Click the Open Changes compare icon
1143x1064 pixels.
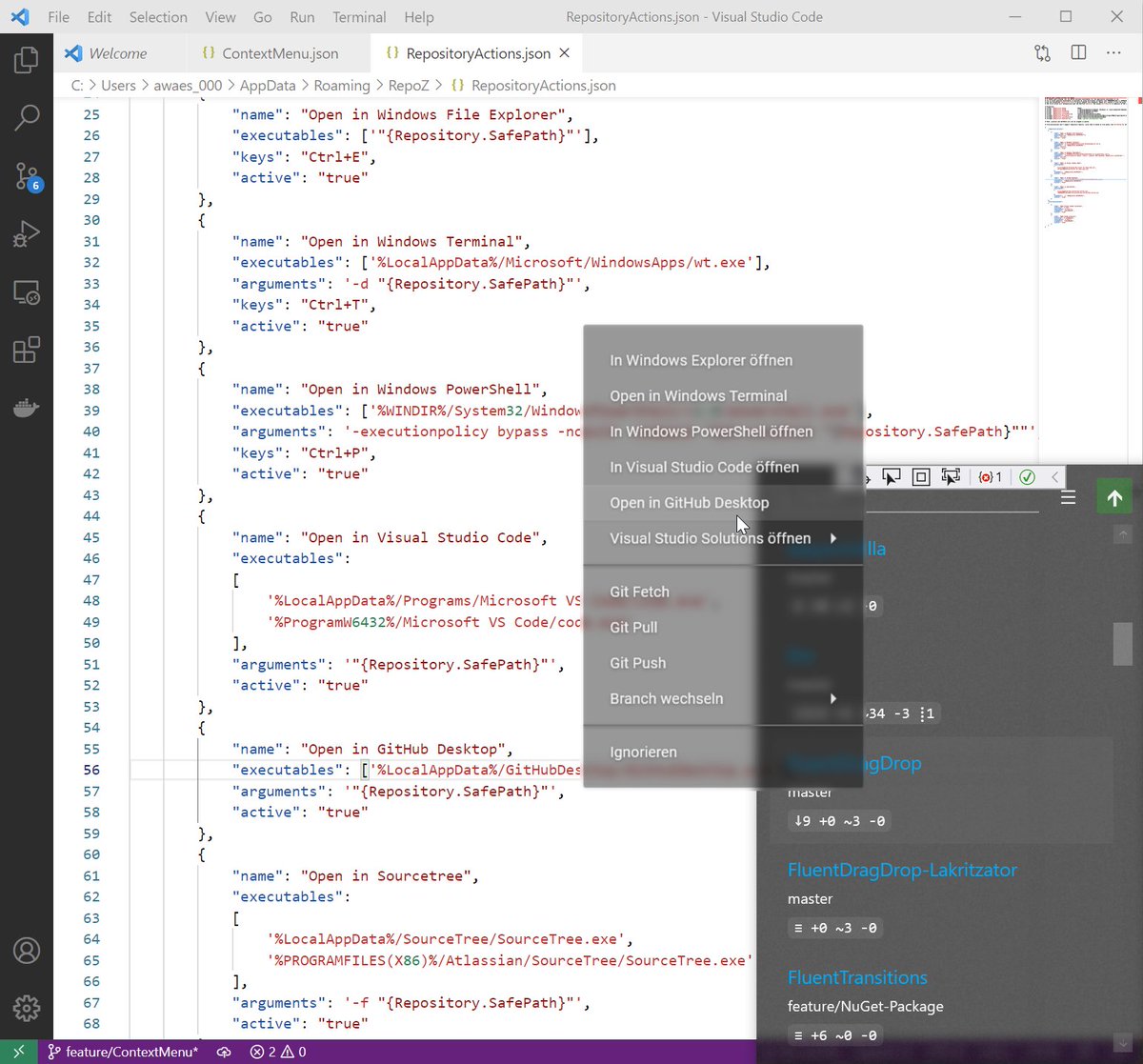click(x=1043, y=53)
